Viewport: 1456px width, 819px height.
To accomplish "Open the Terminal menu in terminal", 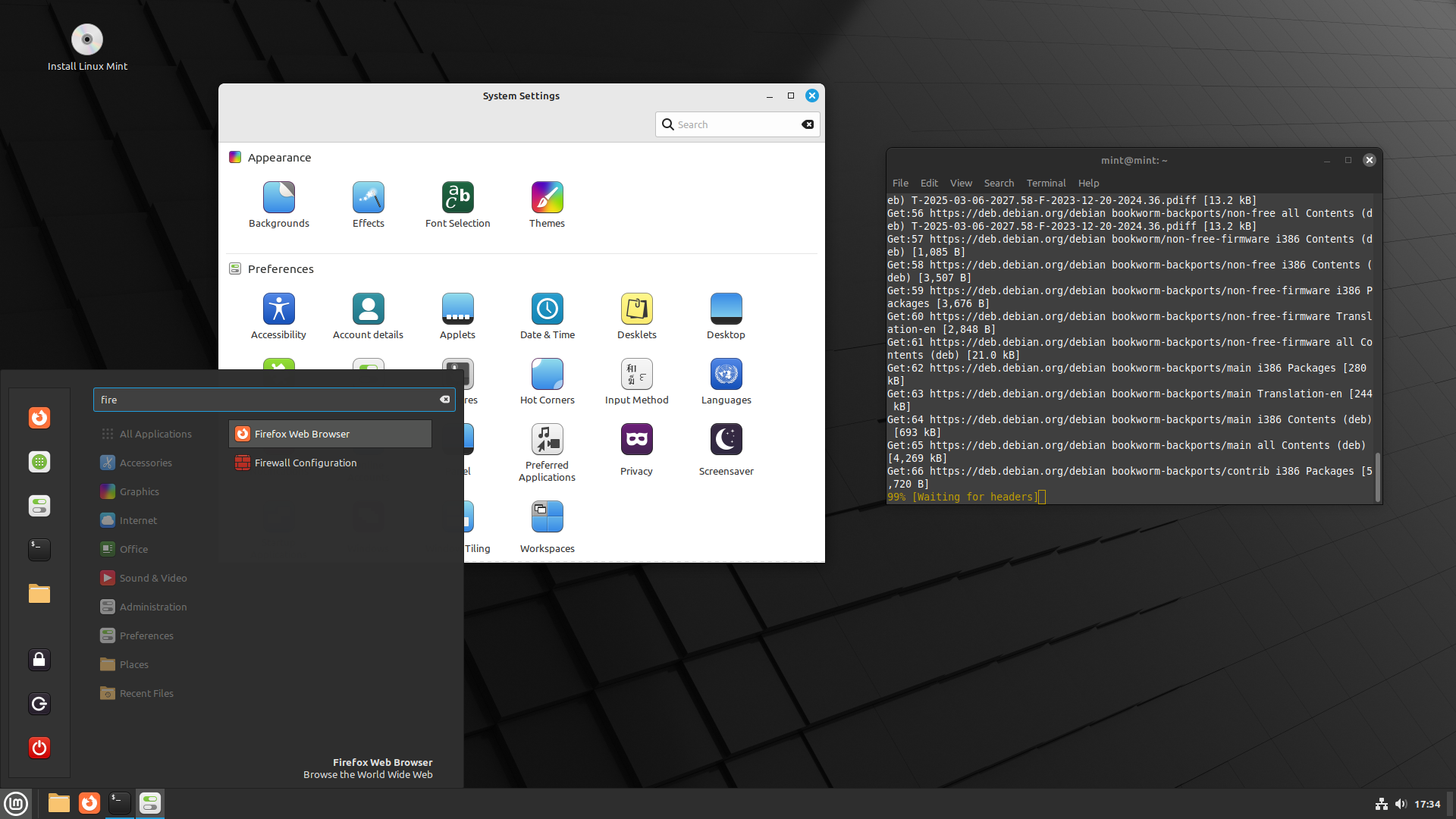I will pos(1046,183).
